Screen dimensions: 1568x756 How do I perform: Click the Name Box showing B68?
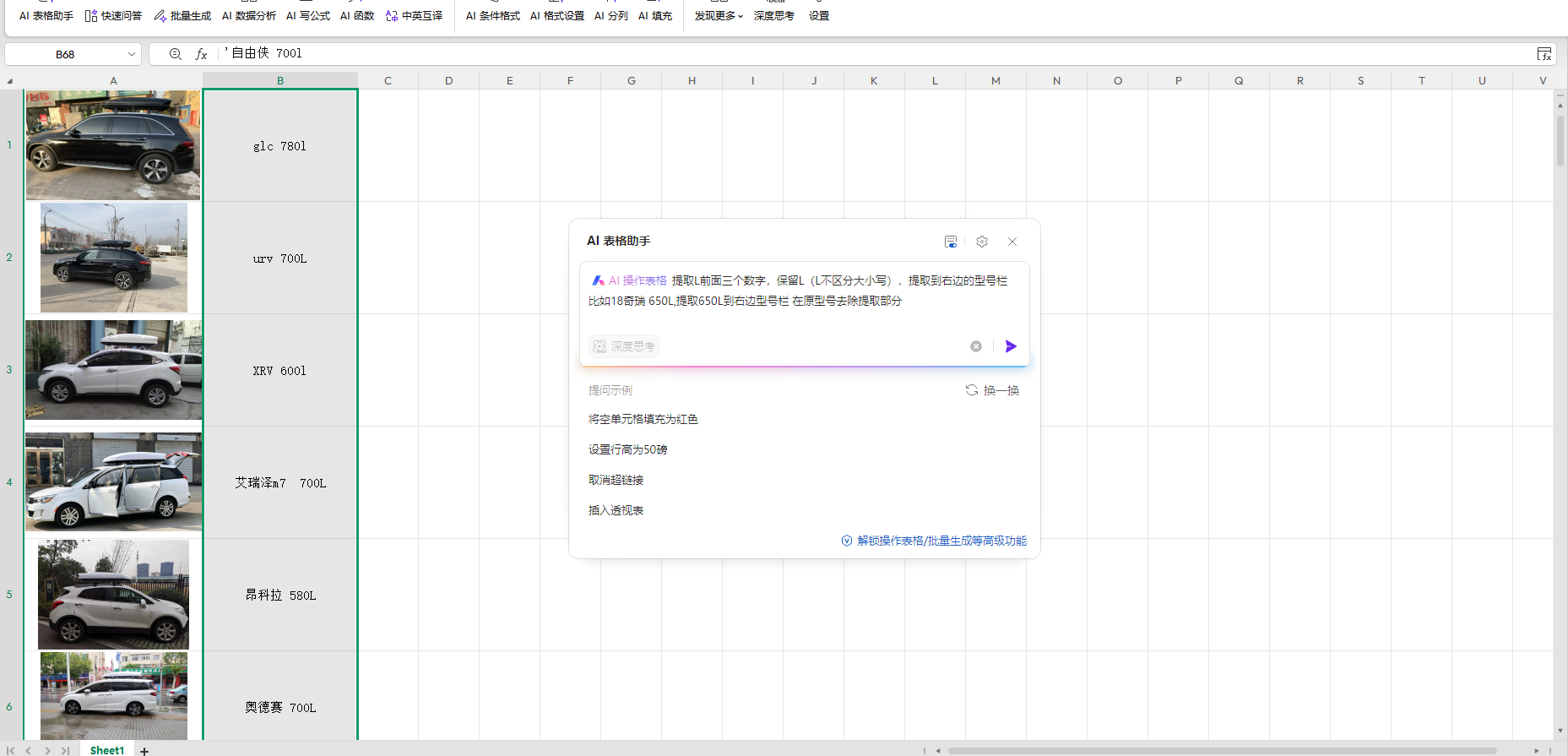click(65, 54)
